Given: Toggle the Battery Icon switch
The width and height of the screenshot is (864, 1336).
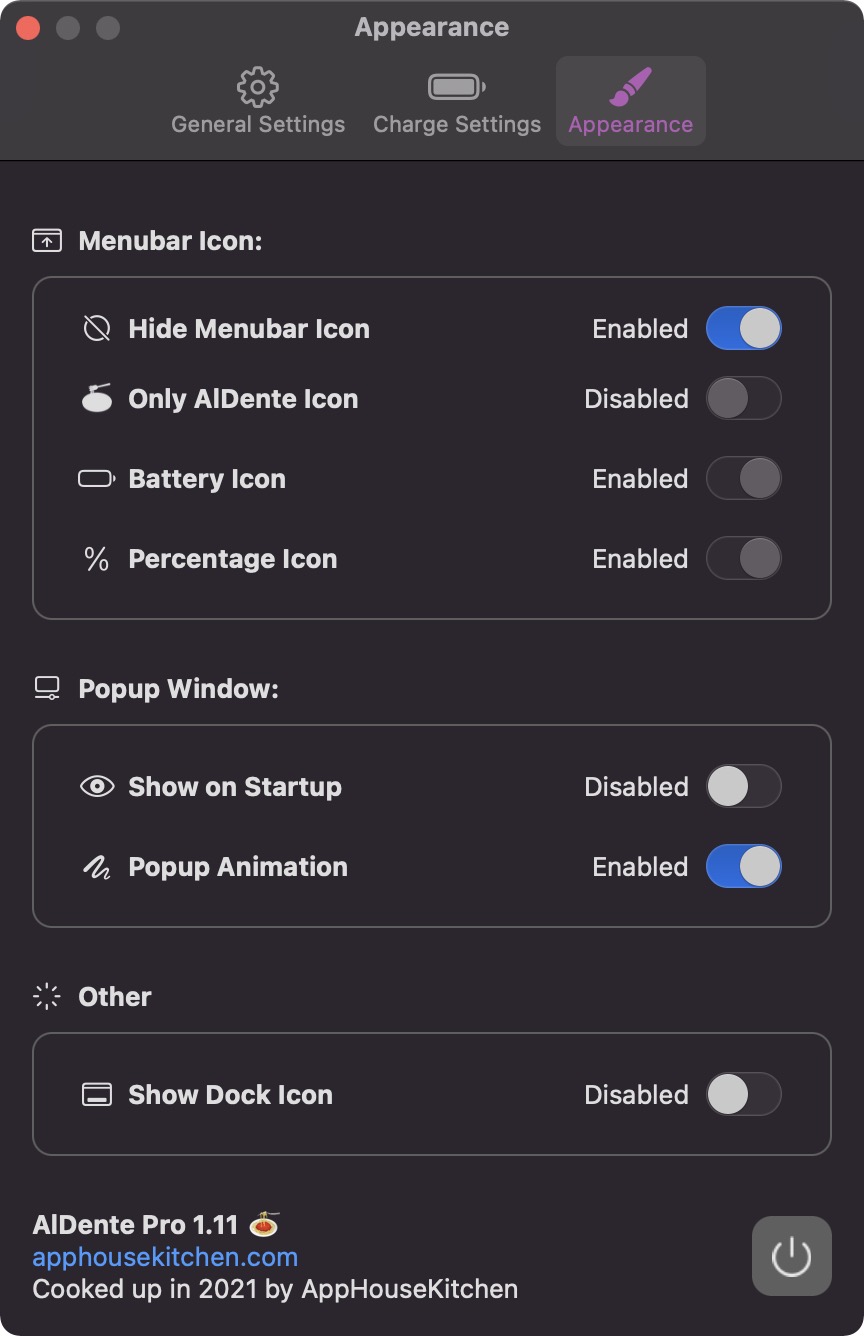Looking at the screenshot, I should pos(743,479).
